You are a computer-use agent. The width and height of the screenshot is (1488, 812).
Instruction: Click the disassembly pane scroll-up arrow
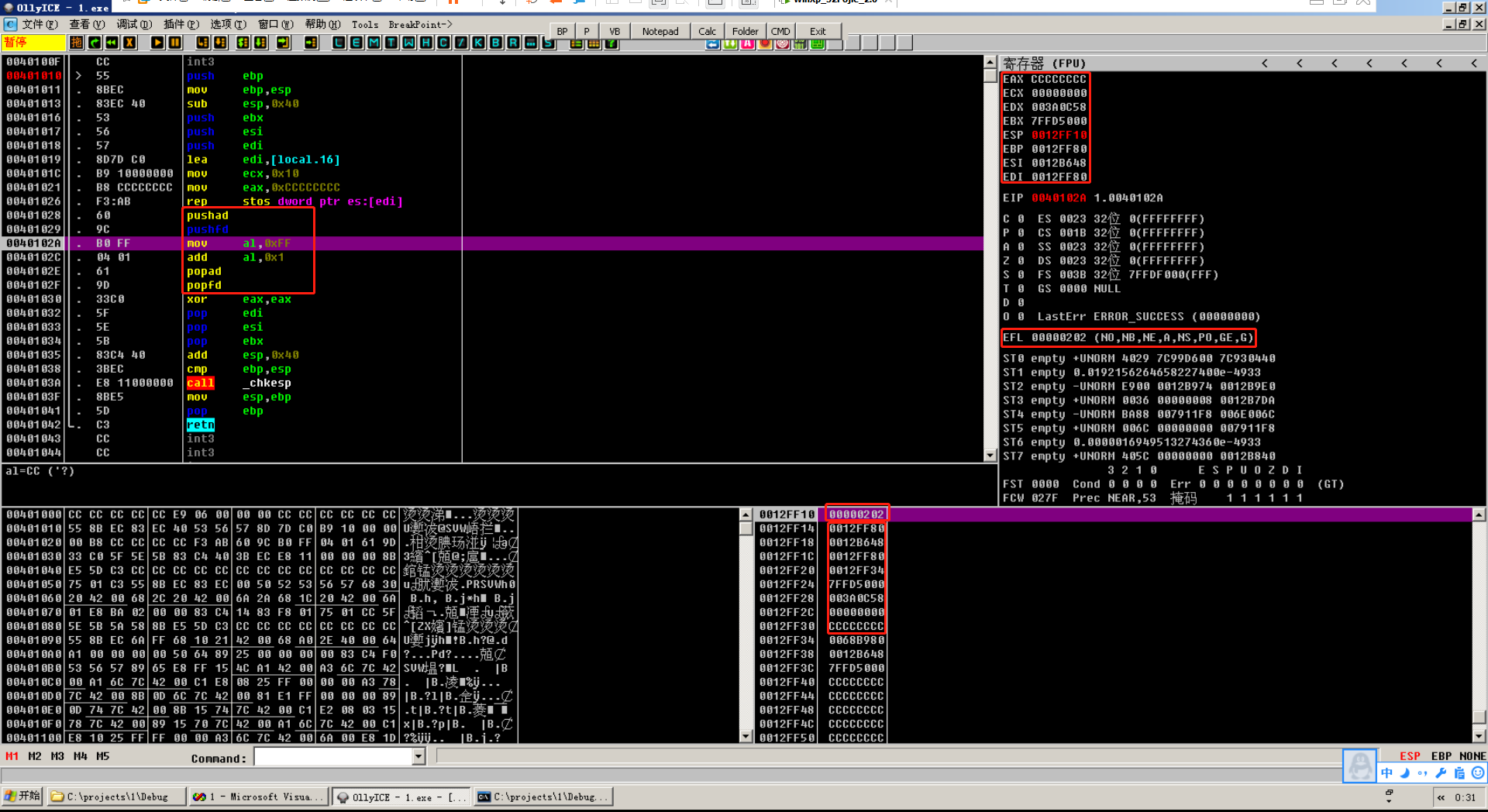pyautogui.click(x=990, y=62)
